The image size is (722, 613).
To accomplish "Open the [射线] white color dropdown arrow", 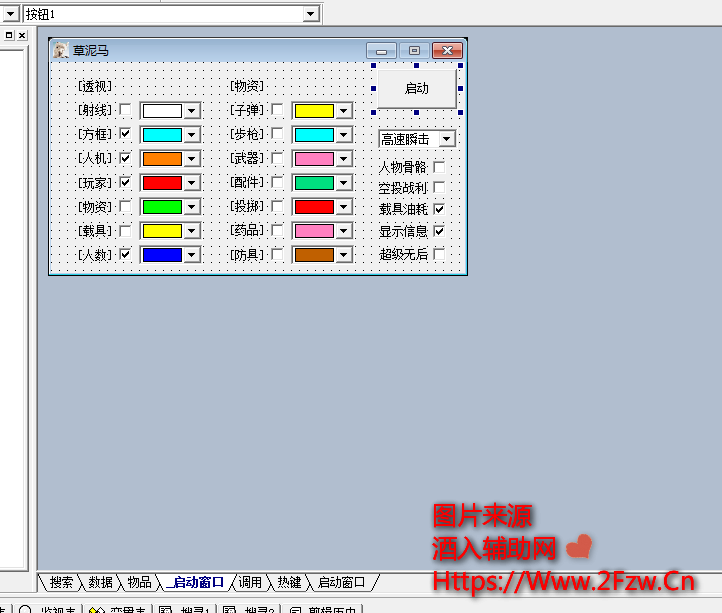I will tap(192, 111).
